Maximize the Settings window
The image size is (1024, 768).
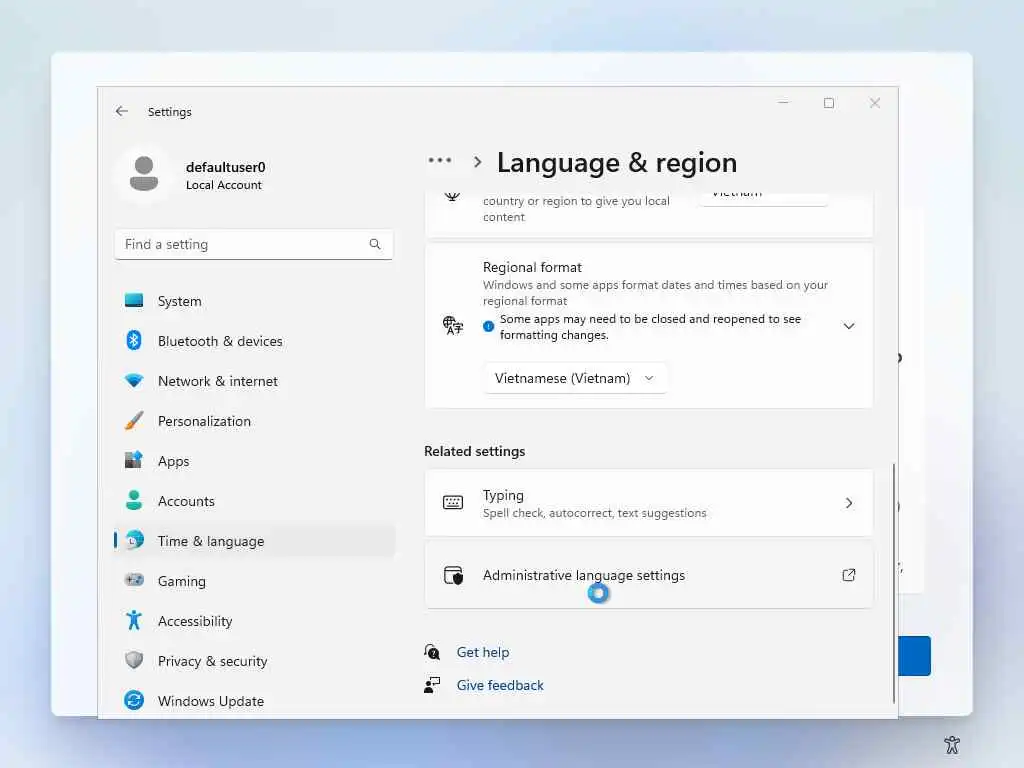(x=829, y=103)
